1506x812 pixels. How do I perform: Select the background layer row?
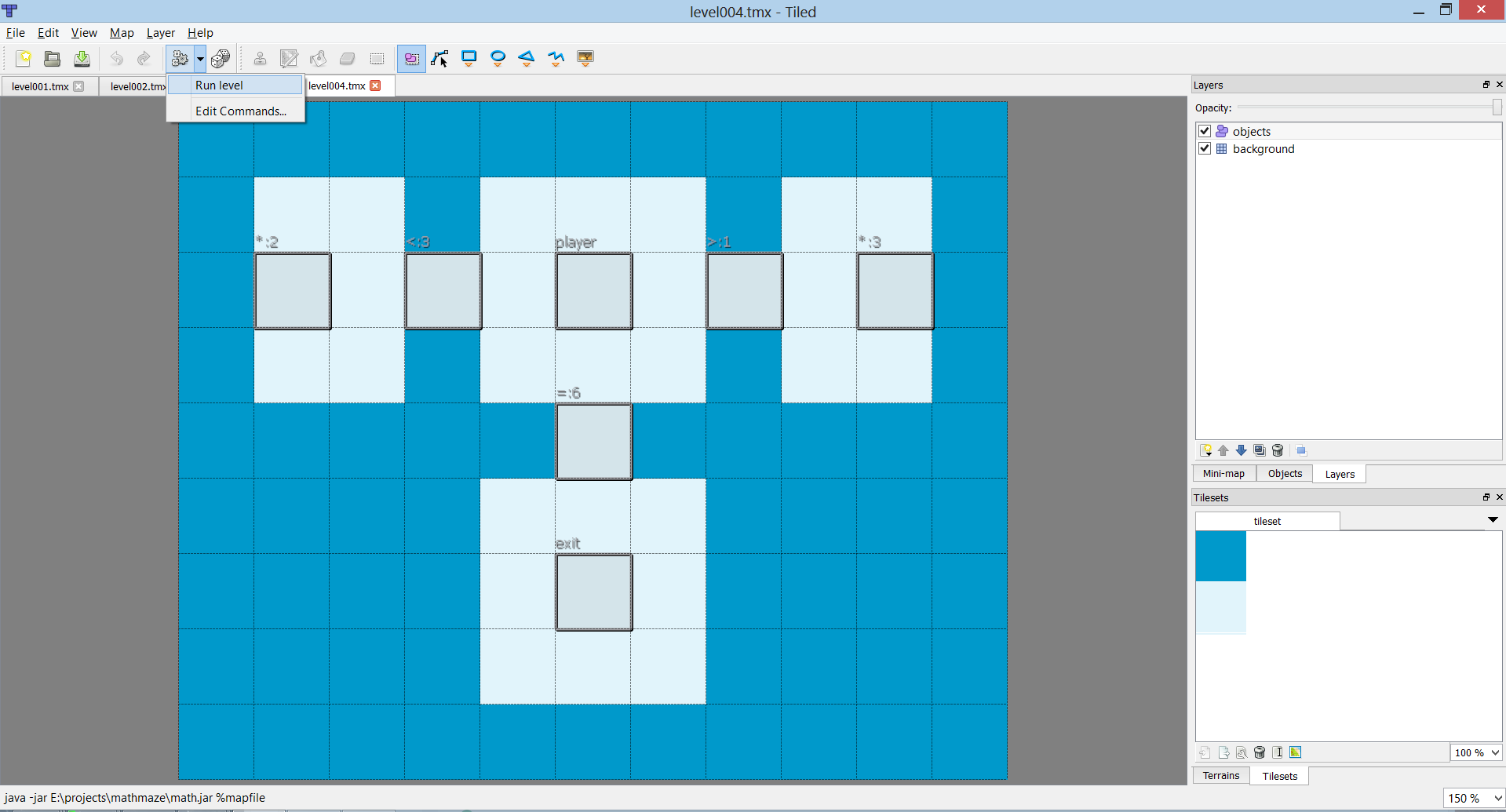click(x=1348, y=148)
